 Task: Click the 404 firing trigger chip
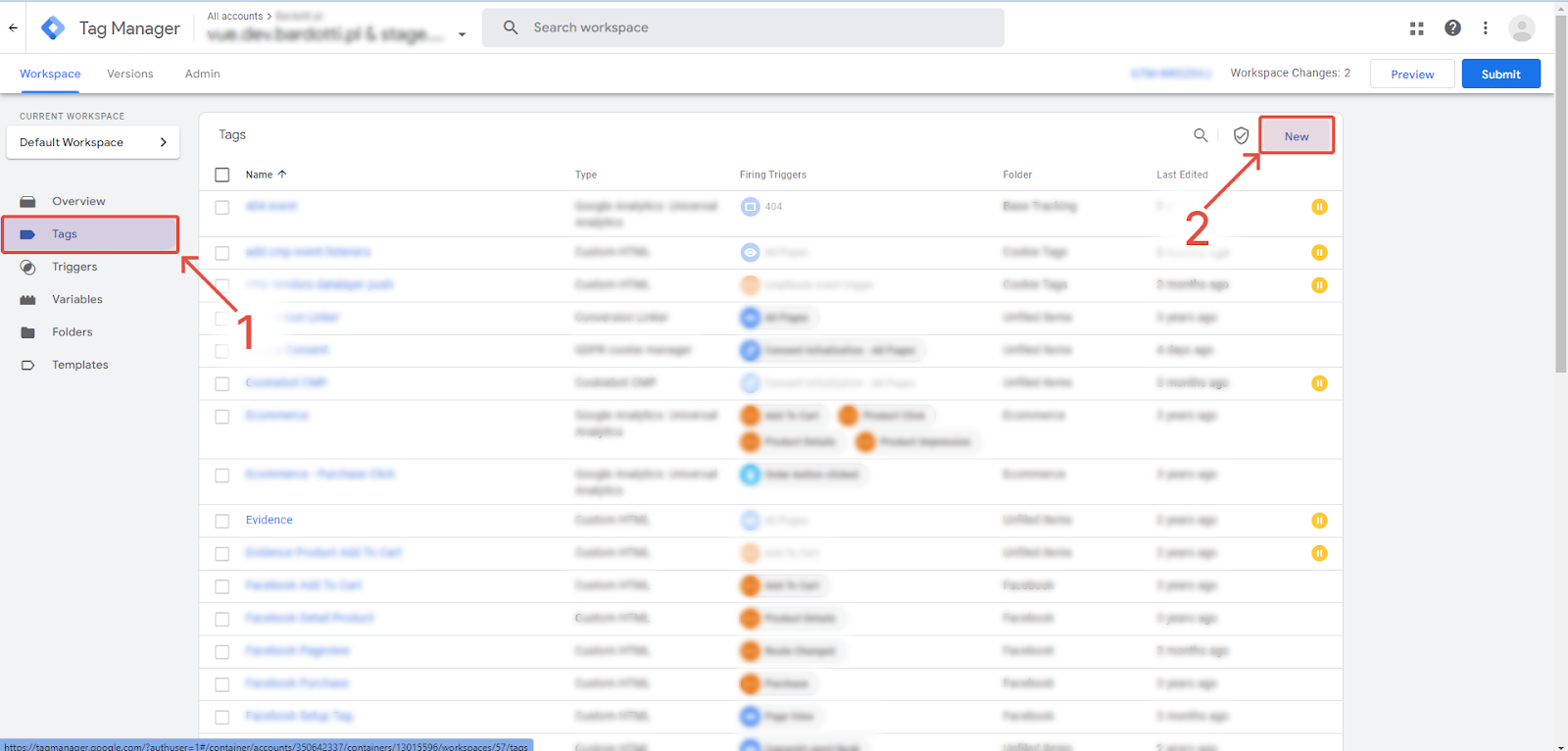tap(762, 207)
